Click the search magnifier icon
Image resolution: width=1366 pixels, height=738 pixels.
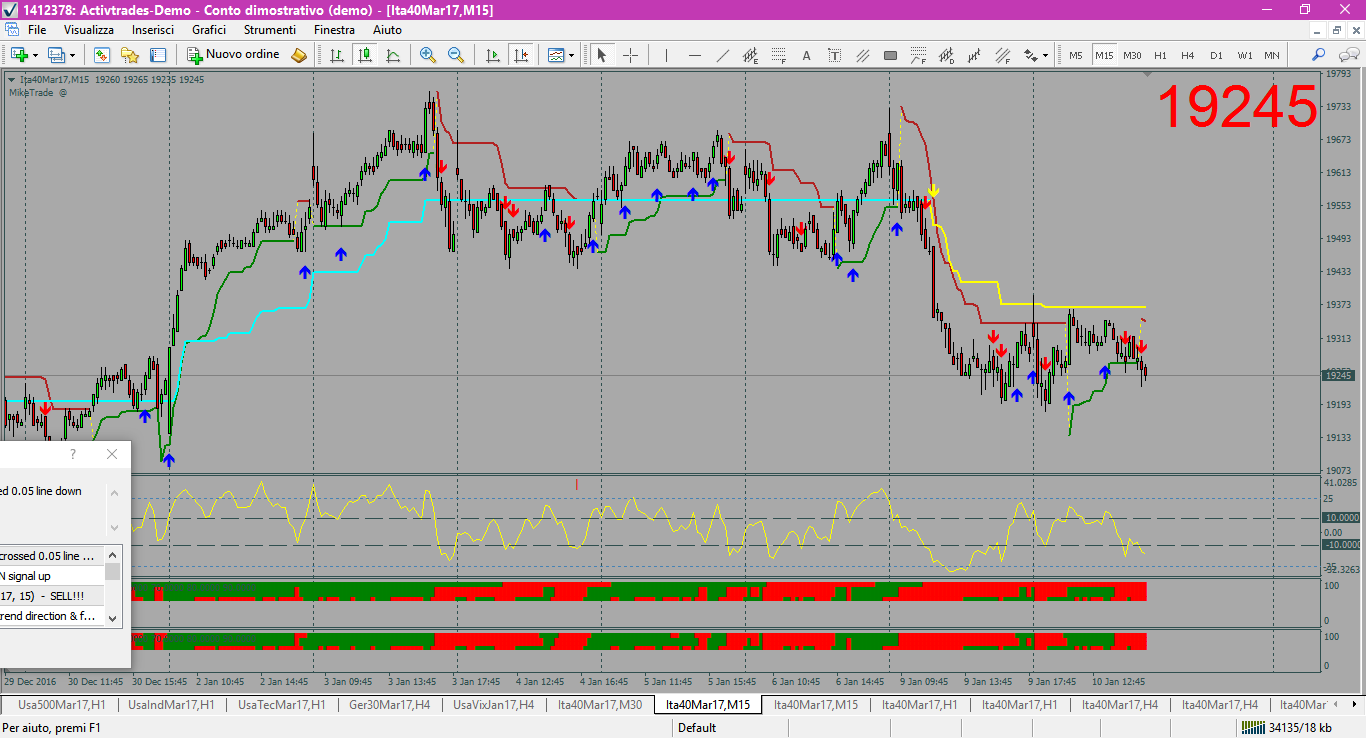pyautogui.click(x=1318, y=55)
